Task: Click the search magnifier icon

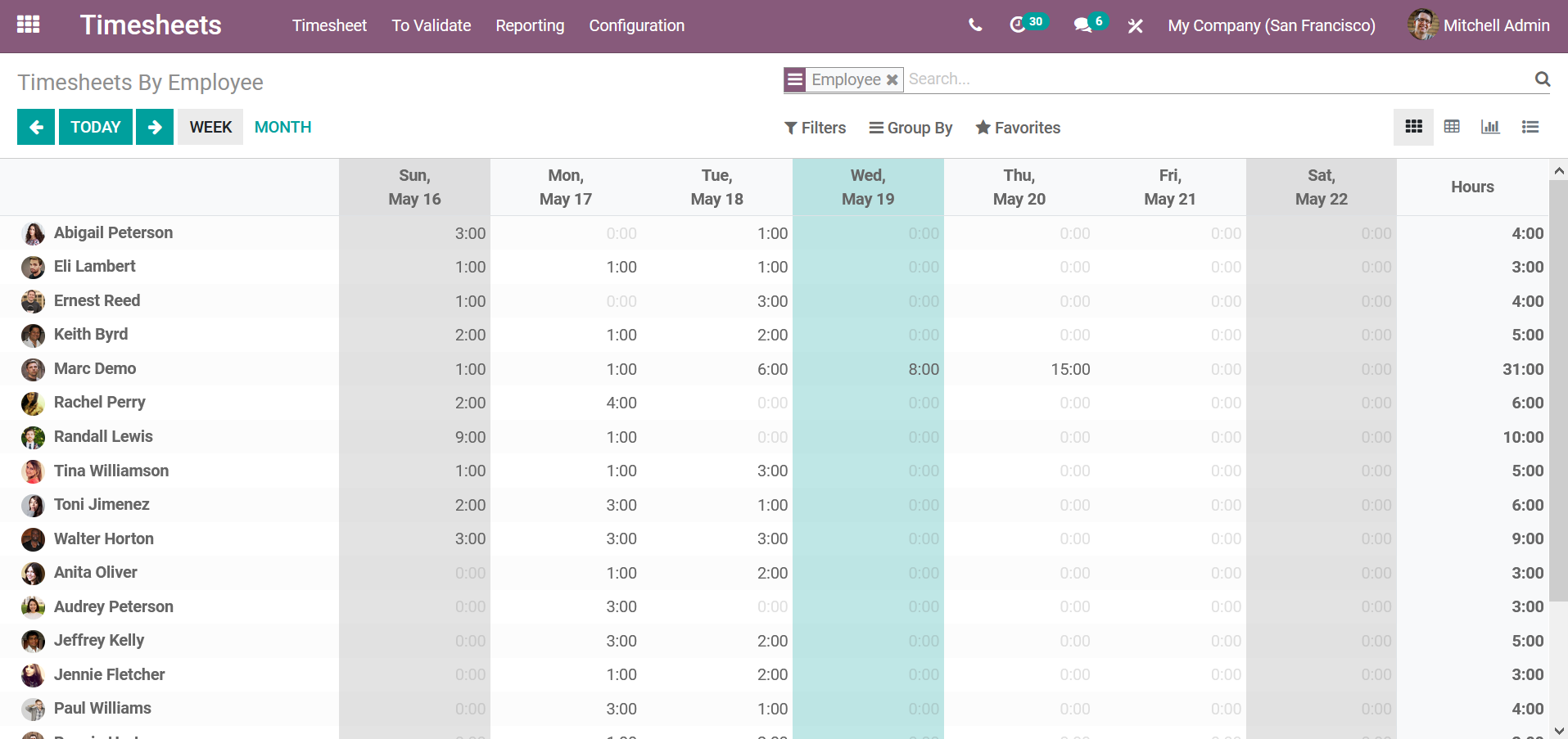Action: (x=1543, y=79)
